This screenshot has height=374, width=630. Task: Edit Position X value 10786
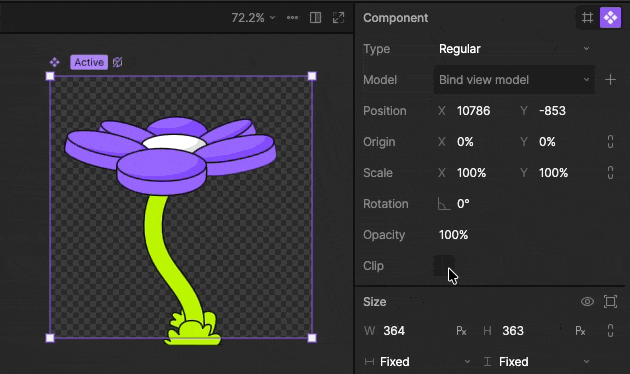pos(473,111)
